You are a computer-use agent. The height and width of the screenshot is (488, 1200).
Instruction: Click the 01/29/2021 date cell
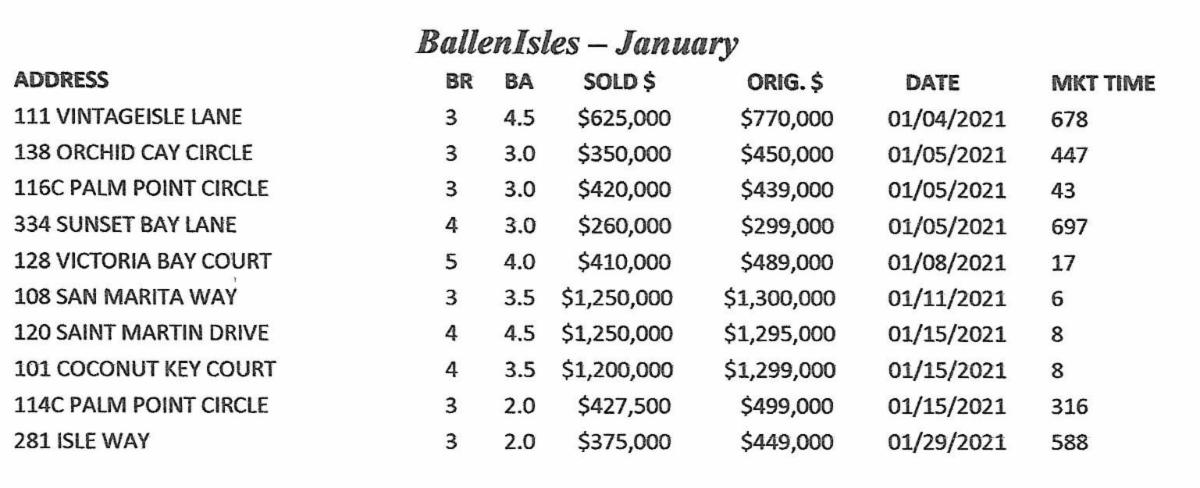947,441
